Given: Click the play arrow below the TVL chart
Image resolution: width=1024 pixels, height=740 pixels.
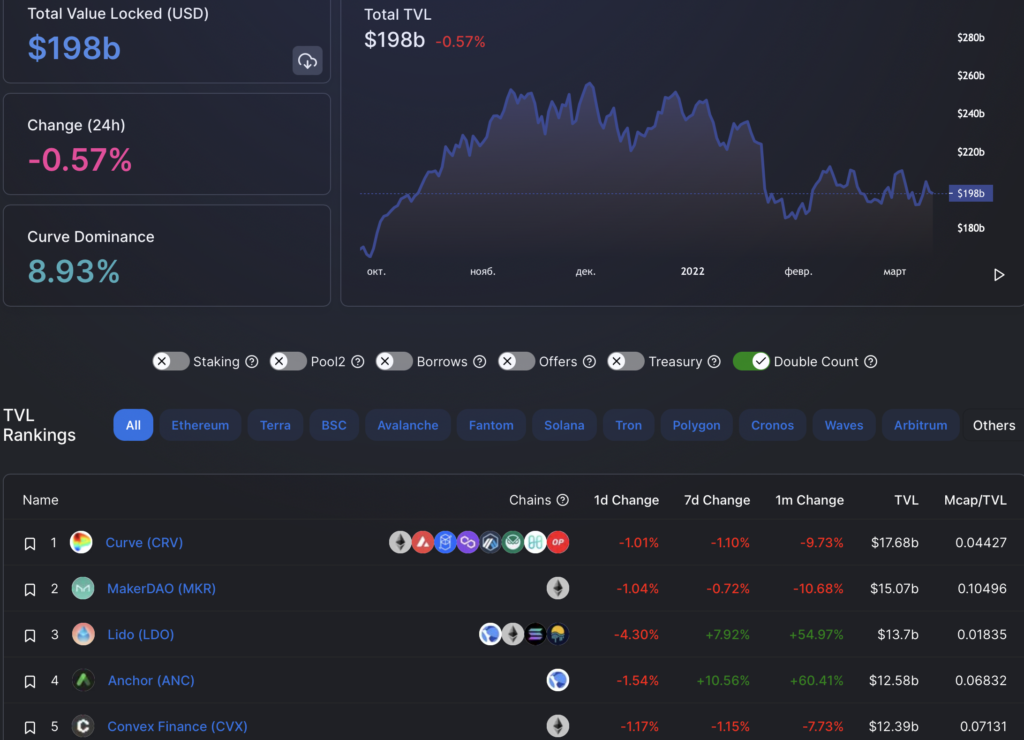Looking at the screenshot, I should click(x=997, y=274).
